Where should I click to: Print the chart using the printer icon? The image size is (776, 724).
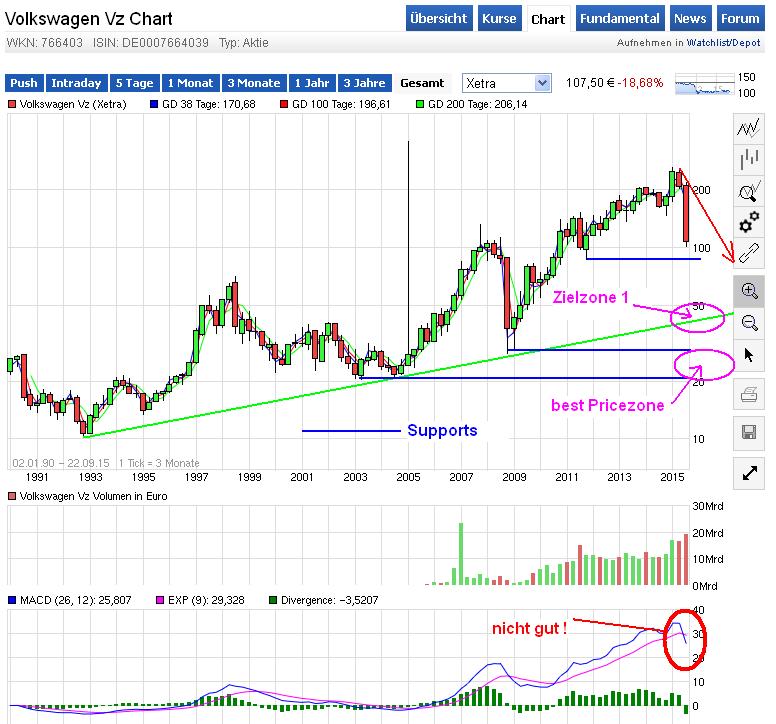[x=749, y=394]
